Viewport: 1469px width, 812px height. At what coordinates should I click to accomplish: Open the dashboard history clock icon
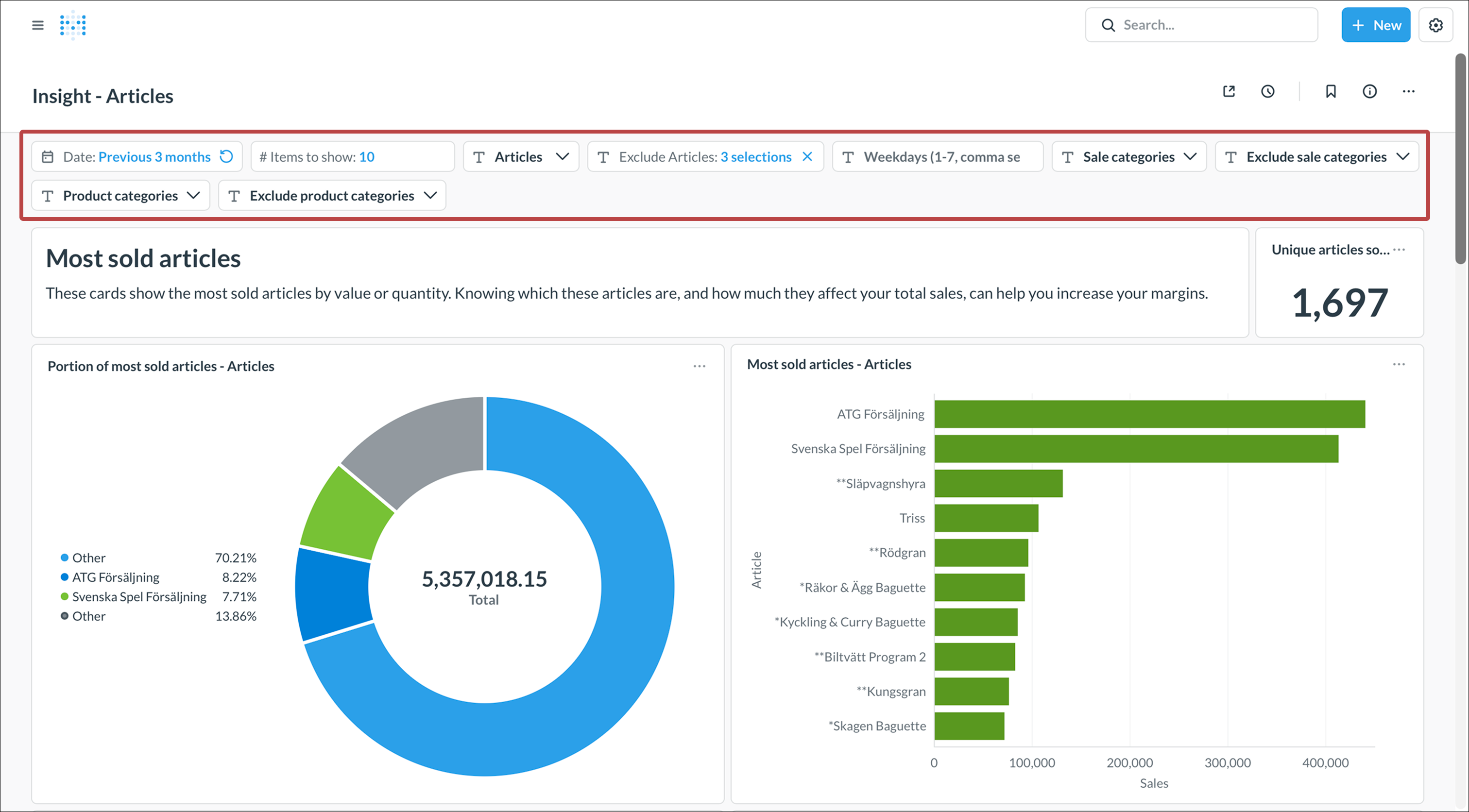1267,91
